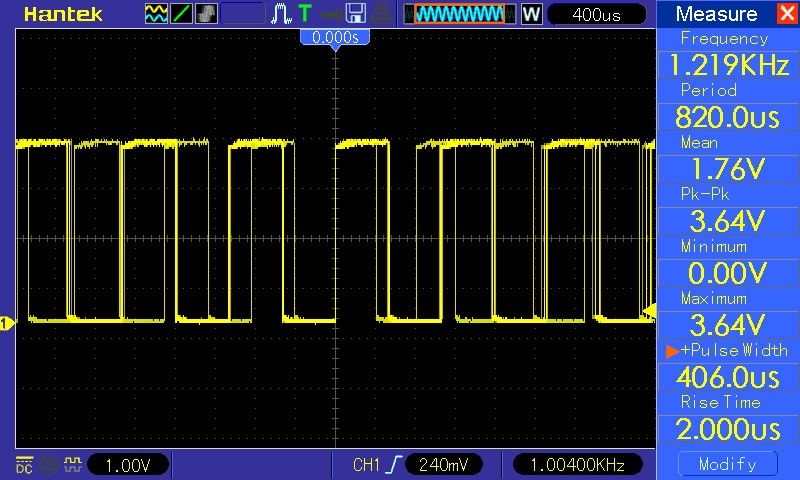Click the square wave icon in the bottom bar
The height and width of the screenshot is (480, 800).
click(x=70, y=464)
